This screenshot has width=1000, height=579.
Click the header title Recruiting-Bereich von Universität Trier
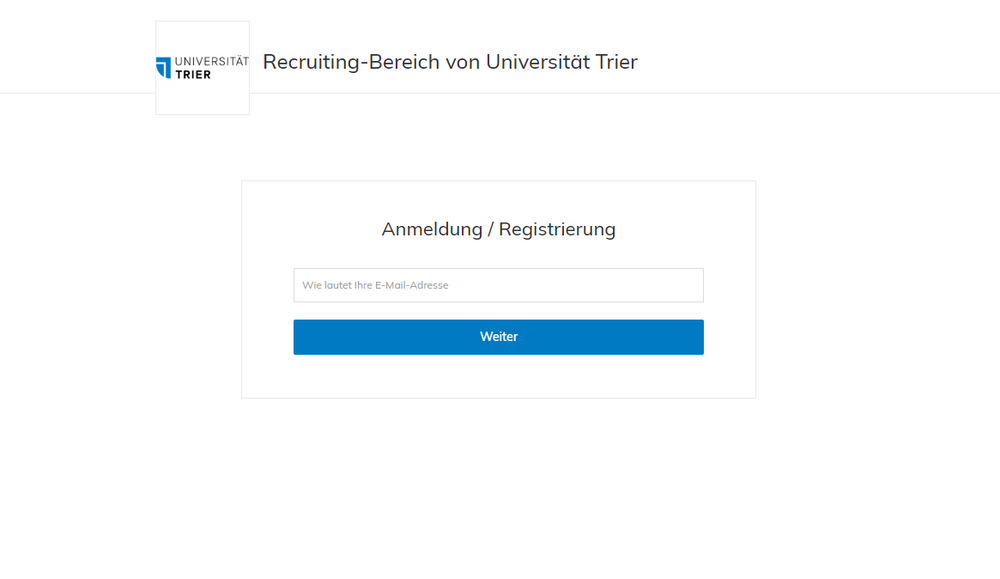click(449, 62)
